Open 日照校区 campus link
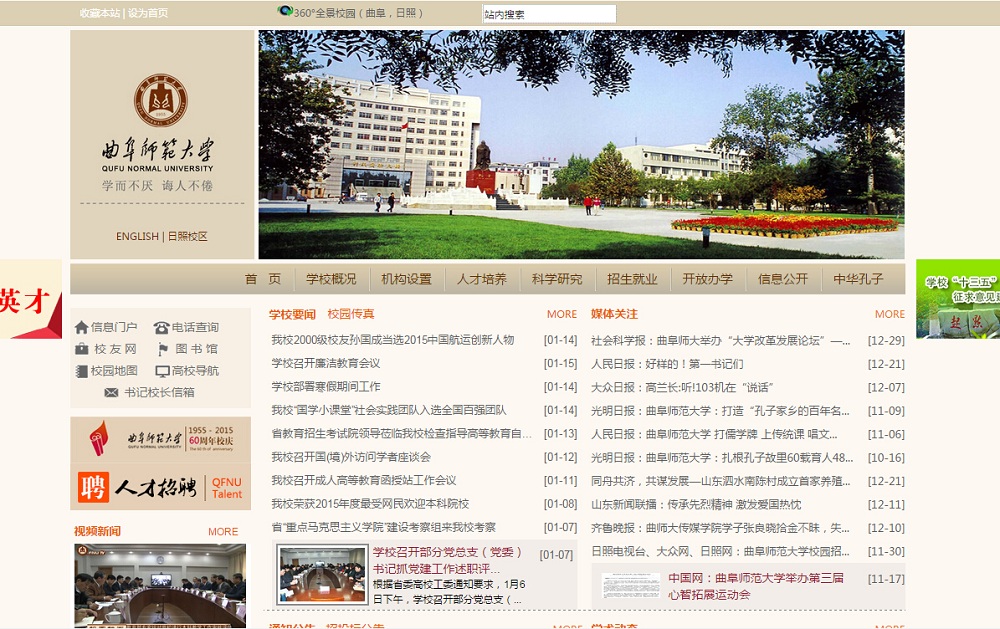The width and height of the screenshot is (1000, 629). click(x=188, y=236)
